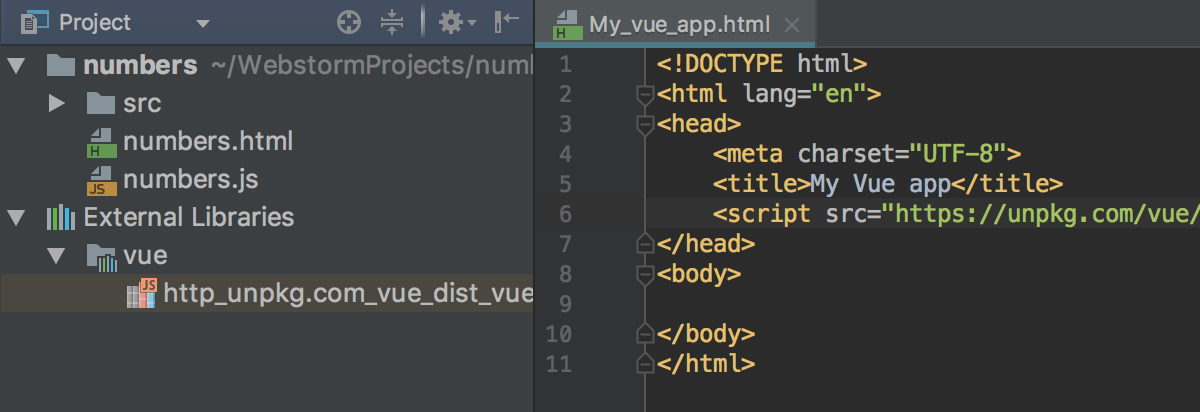Click the numbers.js file icon

(x=102, y=180)
